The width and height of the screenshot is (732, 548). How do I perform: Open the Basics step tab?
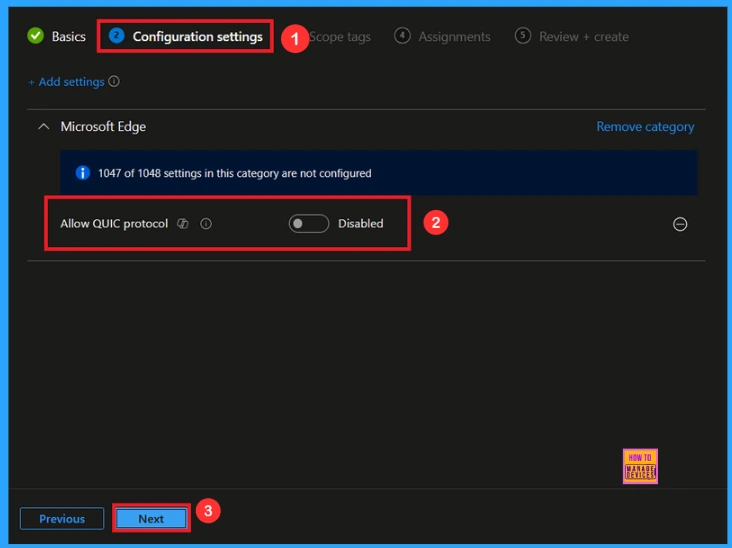pyautogui.click(x=56, y=36)
